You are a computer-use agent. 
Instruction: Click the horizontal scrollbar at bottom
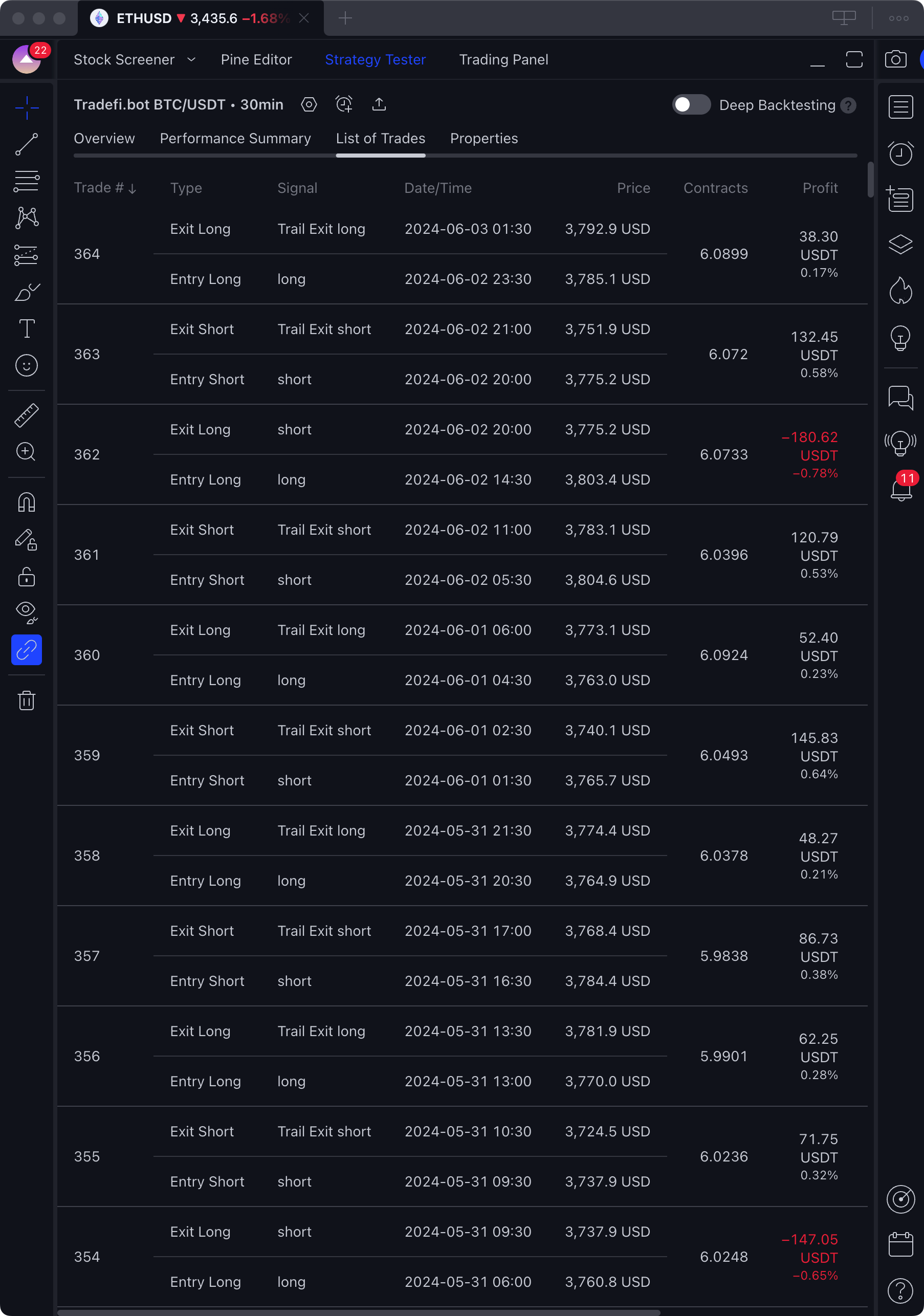click(x=359, y=1312)
